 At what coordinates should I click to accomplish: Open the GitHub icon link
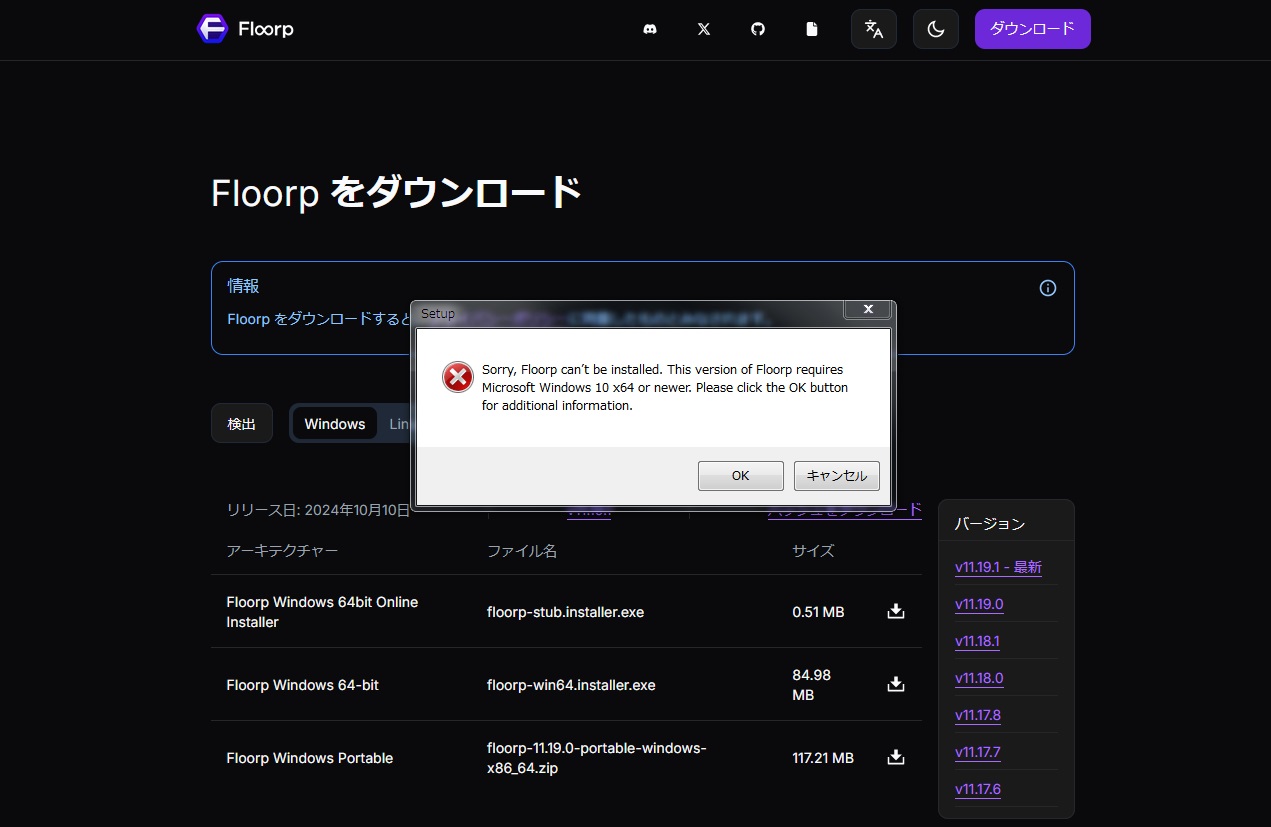point(758,29)
